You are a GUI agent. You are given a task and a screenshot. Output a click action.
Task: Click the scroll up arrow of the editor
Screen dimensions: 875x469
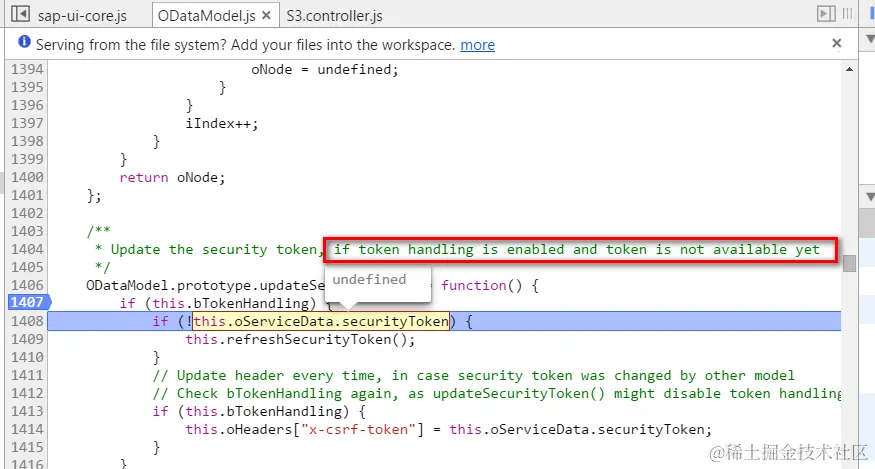pyautogui.click(x=849, y=69)
